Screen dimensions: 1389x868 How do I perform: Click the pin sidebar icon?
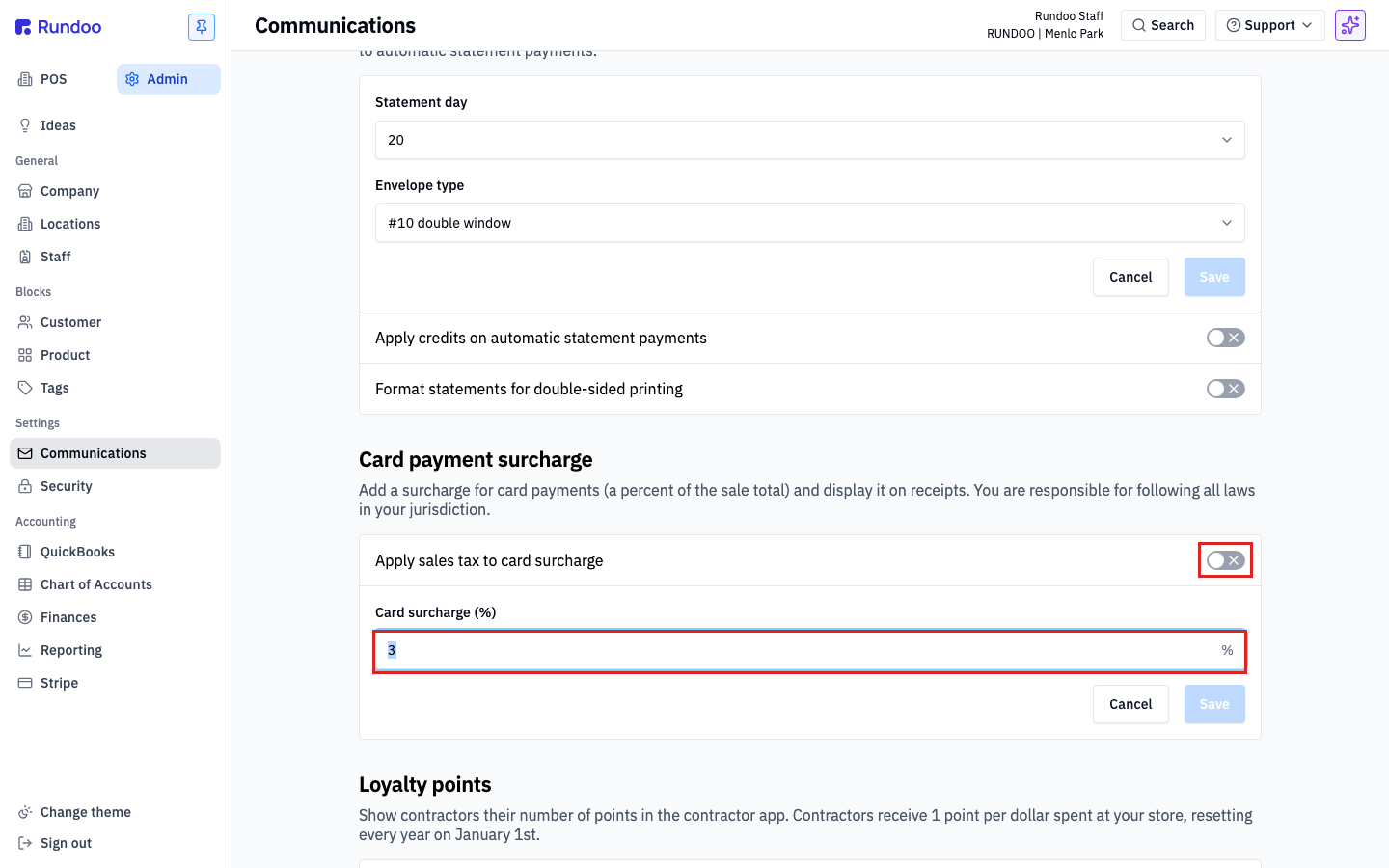coord(202,27)
